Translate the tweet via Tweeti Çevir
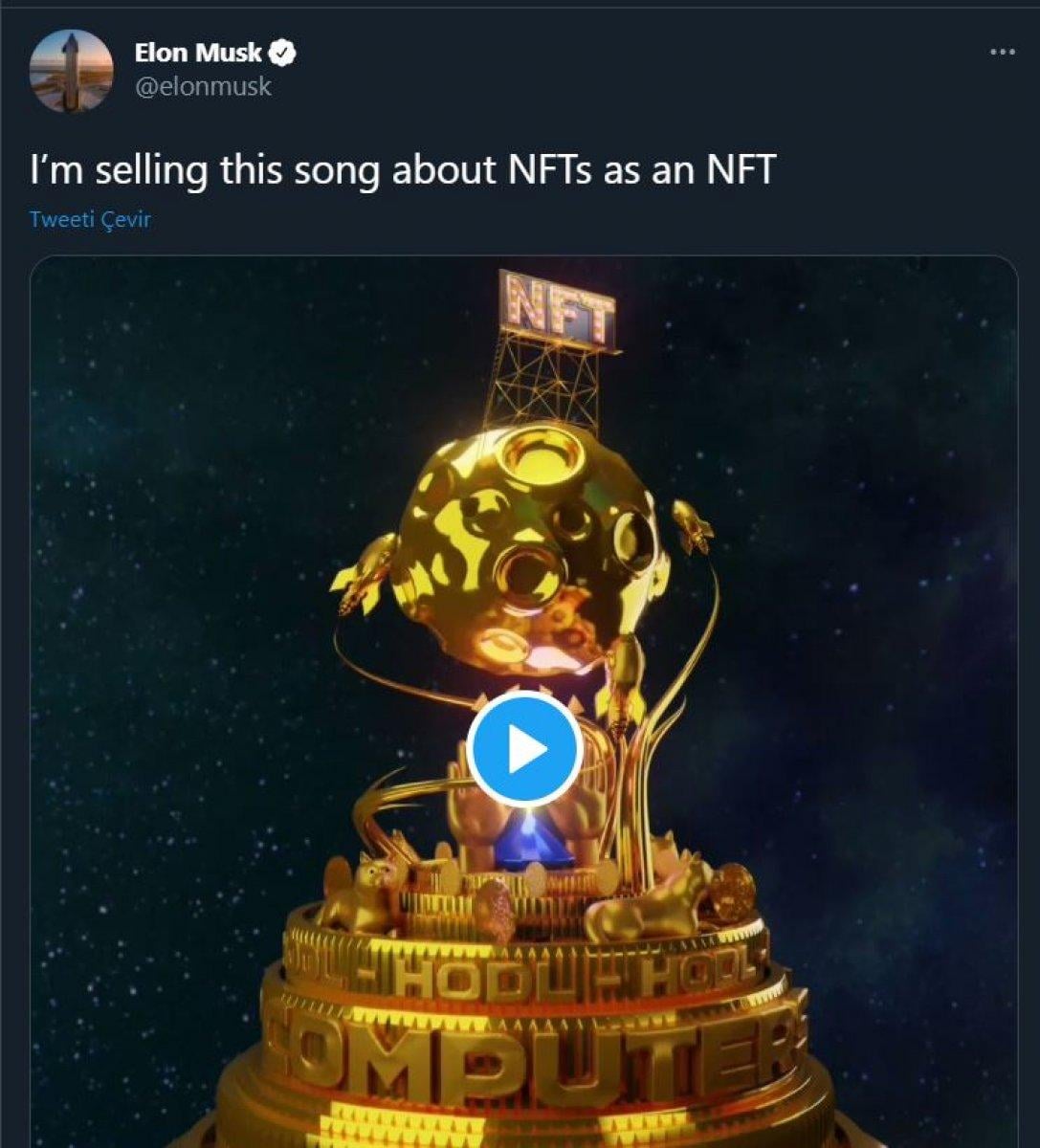 pyautogui.click(x=89, y=221)
